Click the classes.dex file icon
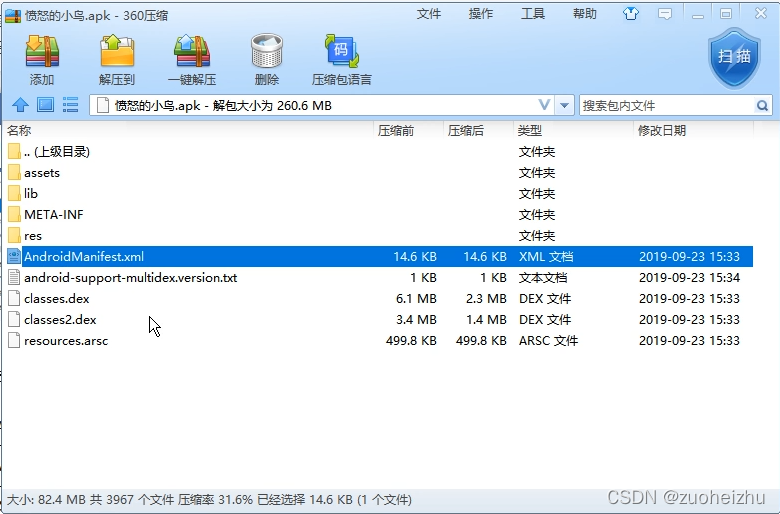The height and width of the screenshot is (514, 780). coord(14,299)
